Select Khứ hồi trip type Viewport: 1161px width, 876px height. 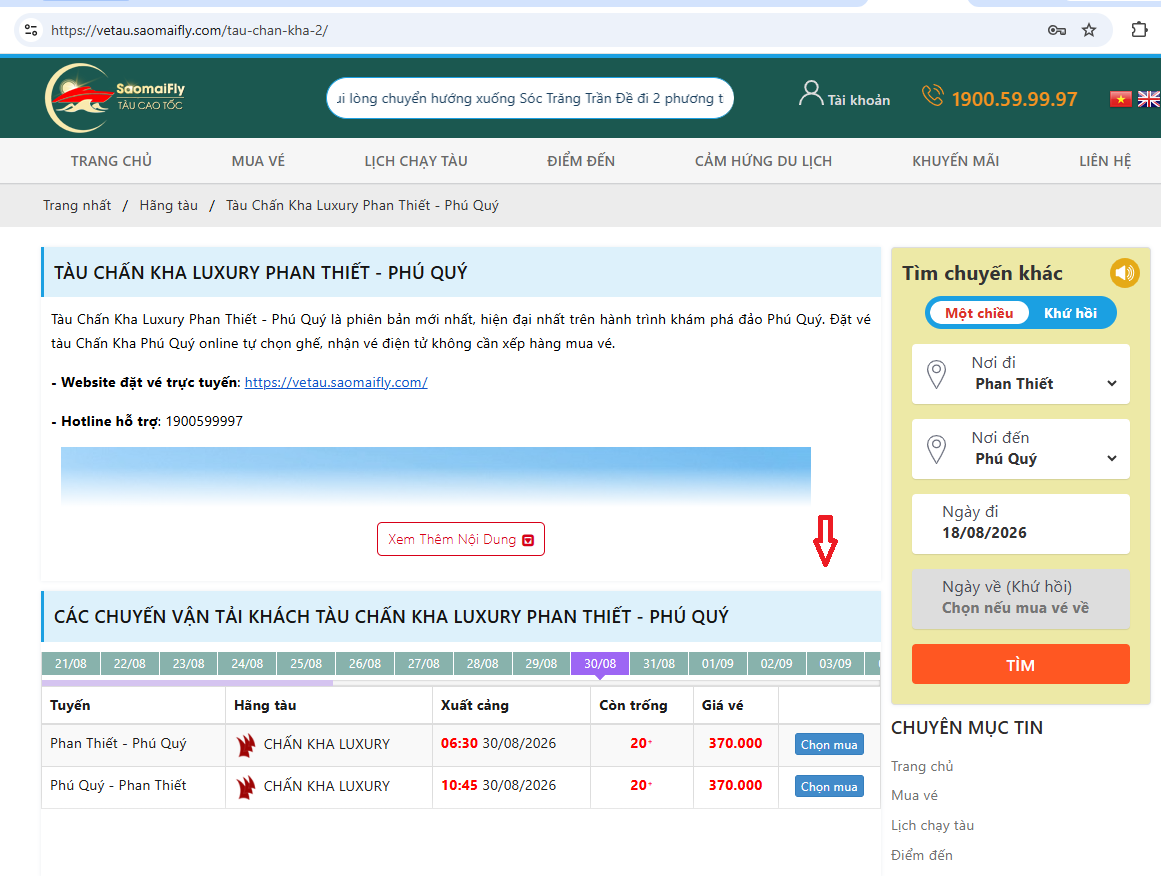click(1070, 313)
